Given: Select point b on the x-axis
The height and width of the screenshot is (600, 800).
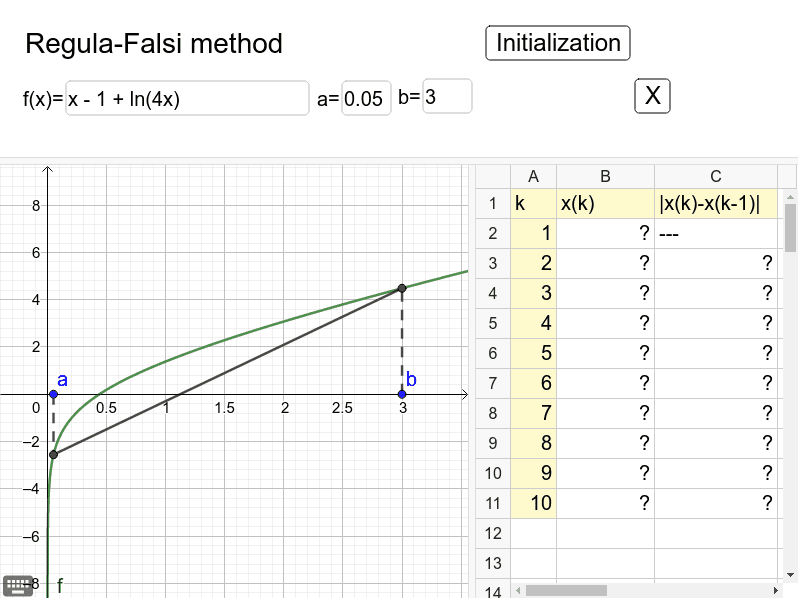Looking at the screenshot, I should pyautogui.click(x=401, y=395).
